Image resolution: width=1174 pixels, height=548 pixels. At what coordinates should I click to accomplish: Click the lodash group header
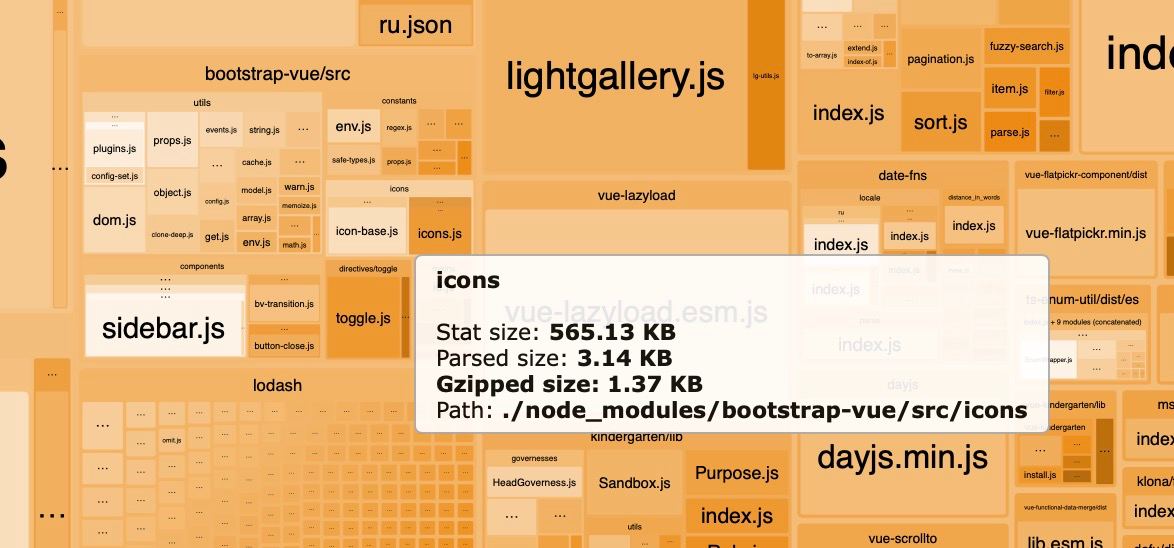(277, 386)
